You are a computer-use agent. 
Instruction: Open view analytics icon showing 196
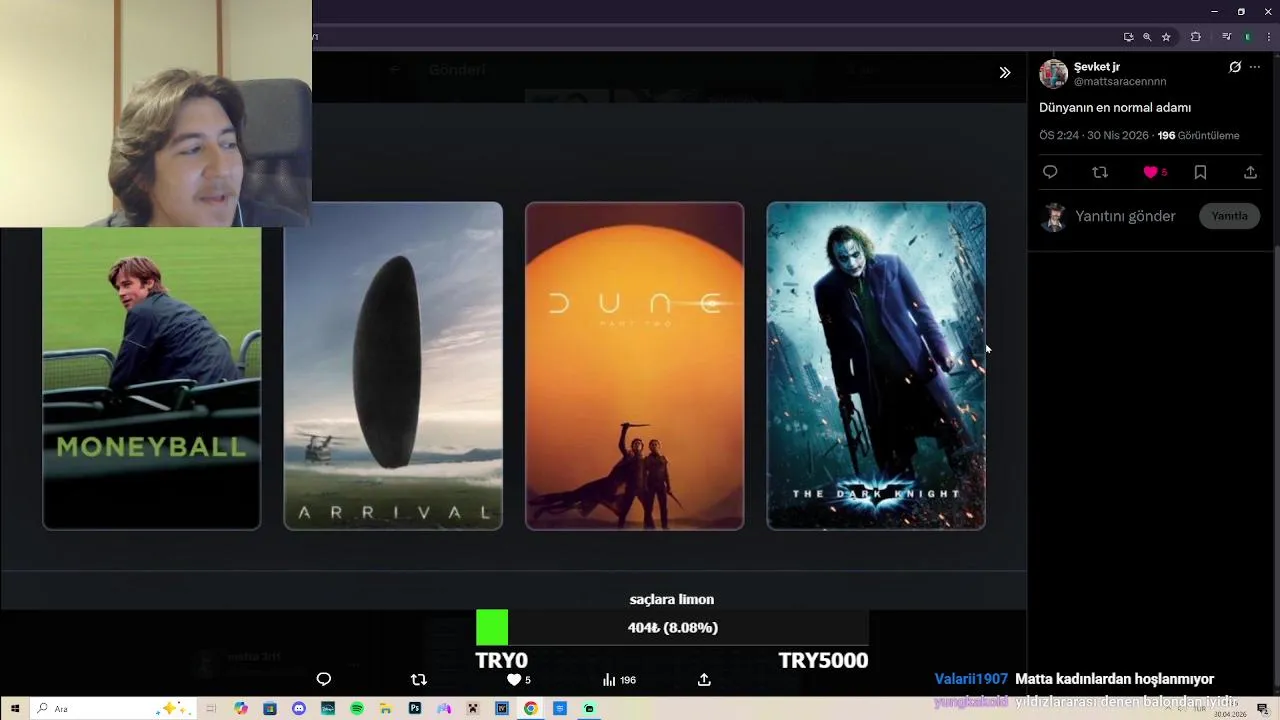pos(609,679)
